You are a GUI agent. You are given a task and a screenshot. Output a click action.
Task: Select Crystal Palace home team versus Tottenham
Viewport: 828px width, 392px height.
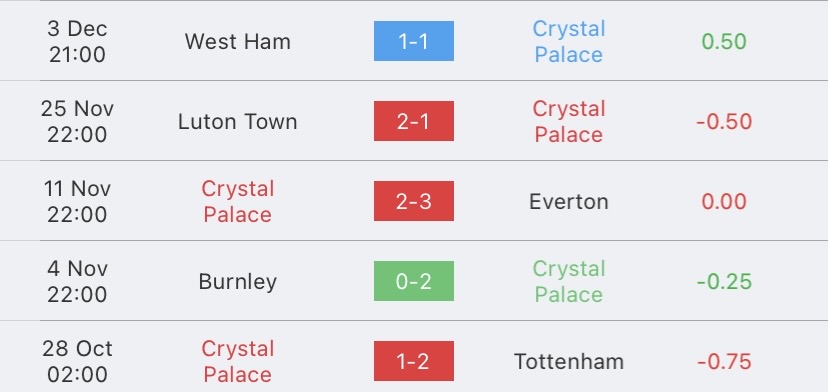[238, 362]
